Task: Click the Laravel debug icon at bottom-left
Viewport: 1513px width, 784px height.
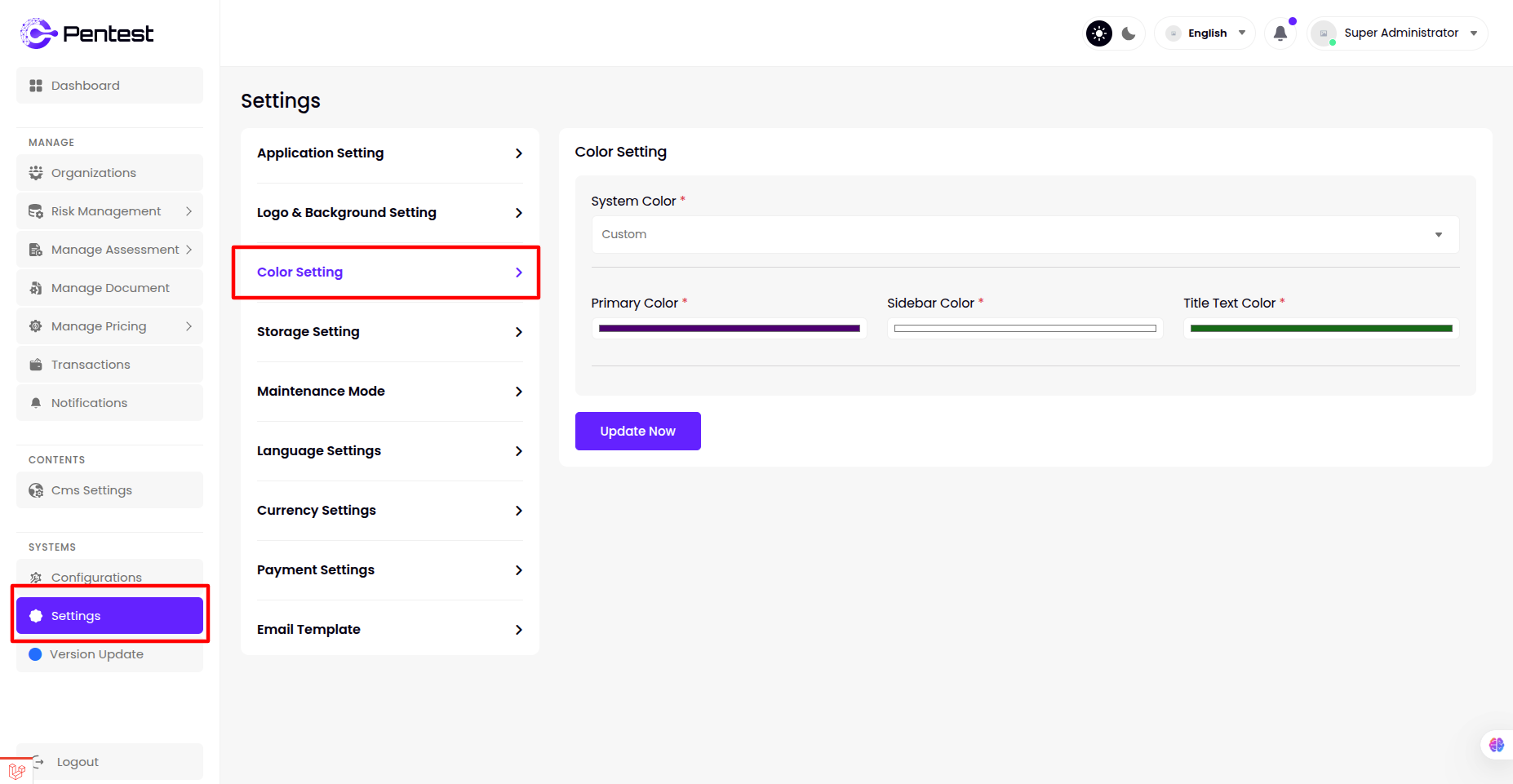Action: click(x=16, y=771)
